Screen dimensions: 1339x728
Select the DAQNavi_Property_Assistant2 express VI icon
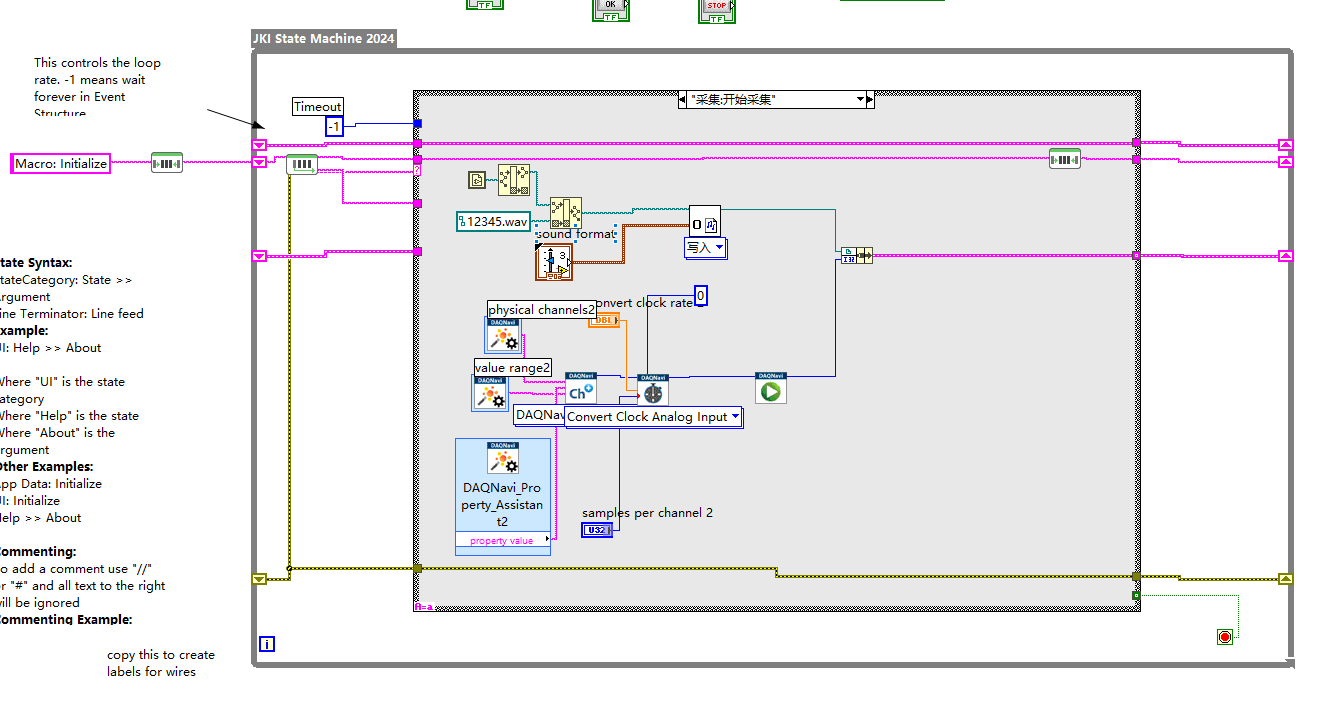click(x=503, y=458)
